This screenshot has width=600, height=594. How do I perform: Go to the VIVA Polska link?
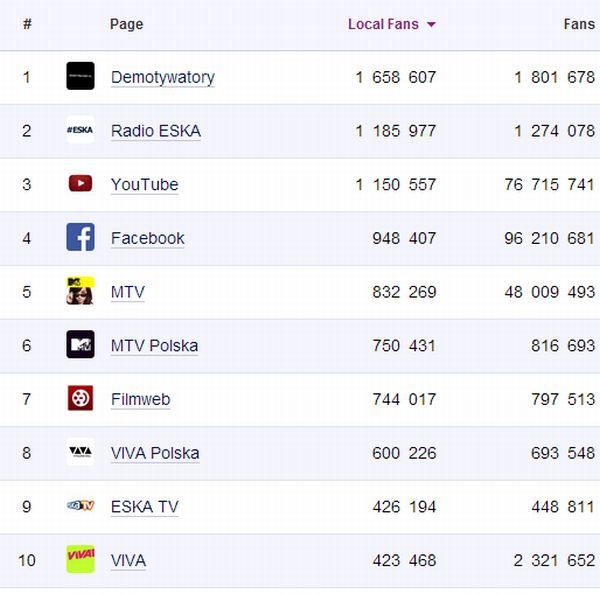[x=155, y=453]
